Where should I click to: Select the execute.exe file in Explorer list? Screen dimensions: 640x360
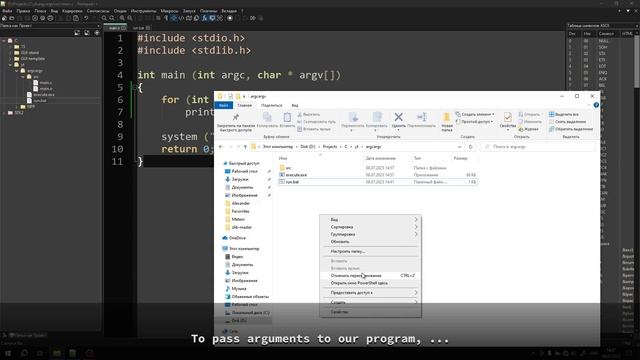(378, 175)
